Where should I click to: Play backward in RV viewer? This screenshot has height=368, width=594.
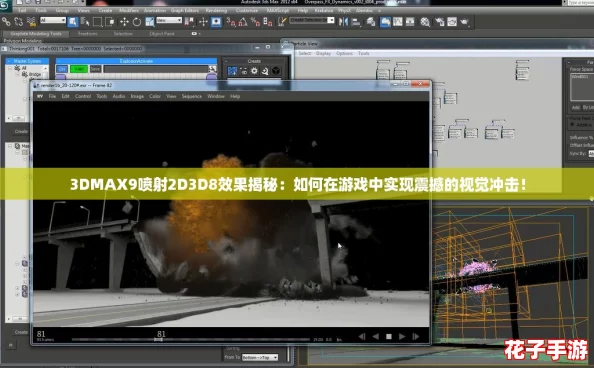point(375,337)
